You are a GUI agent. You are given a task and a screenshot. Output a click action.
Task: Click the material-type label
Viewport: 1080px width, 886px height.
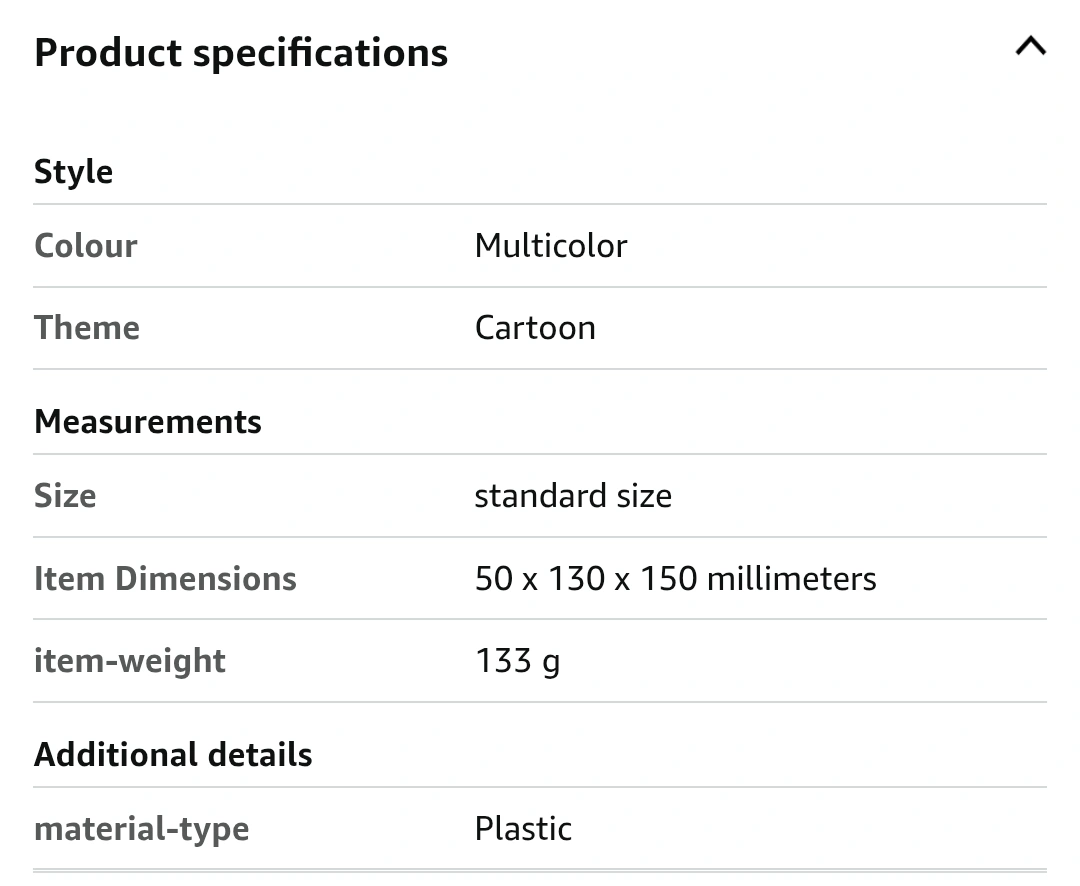coord(142,829)
